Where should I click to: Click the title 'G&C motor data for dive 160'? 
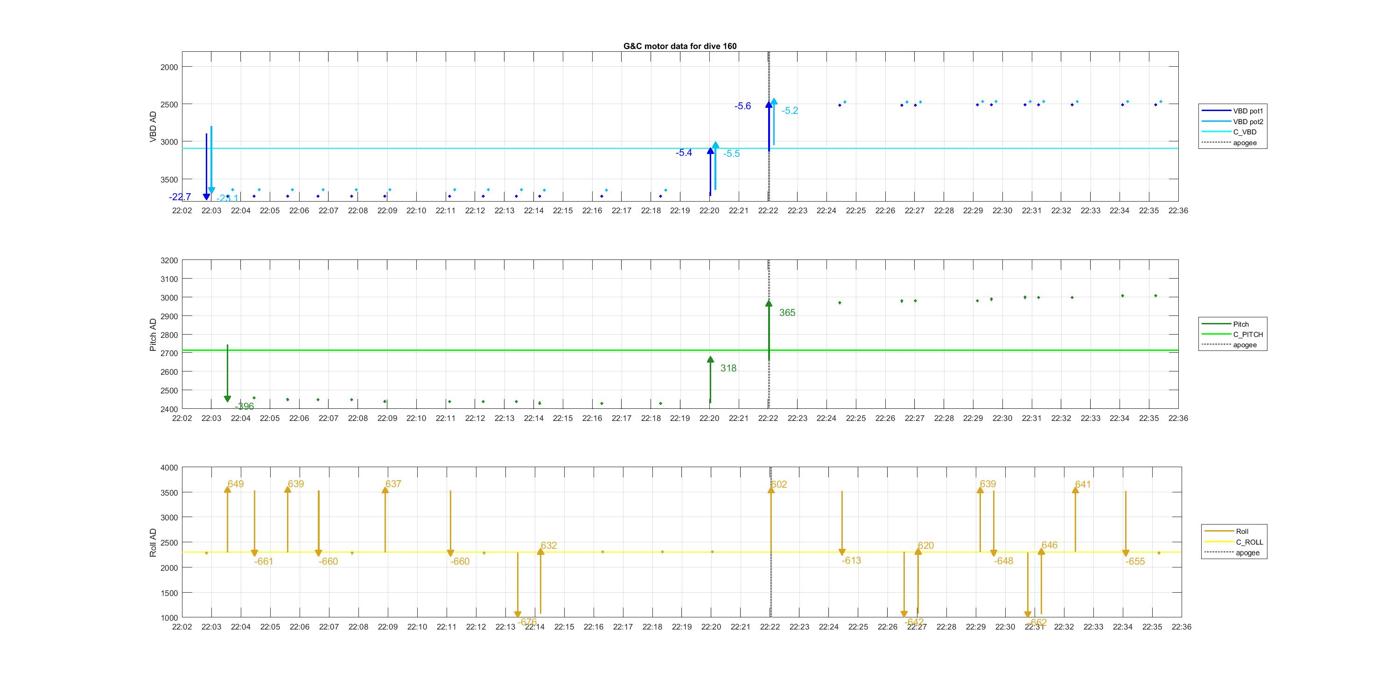click(680, 47)
